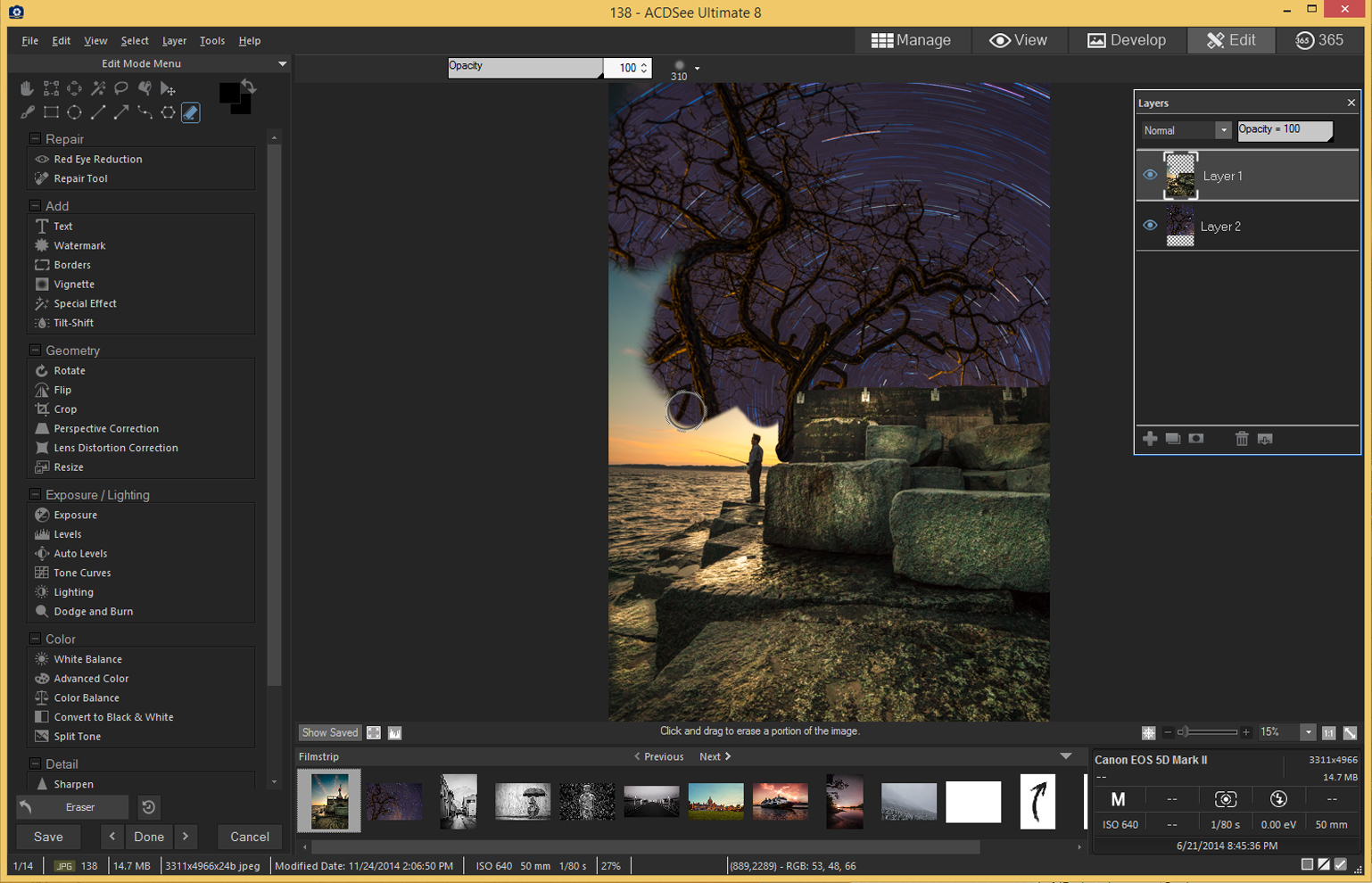Close the Layers panel
The image size is (1372, 883).
[1351, 103]
